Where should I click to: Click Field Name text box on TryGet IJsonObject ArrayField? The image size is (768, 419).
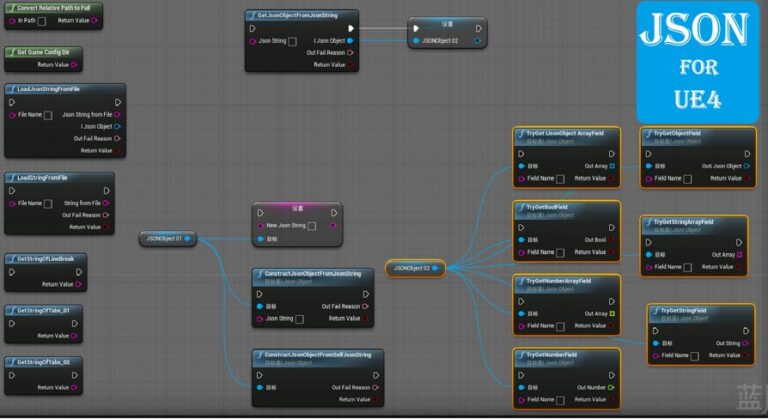560,179
